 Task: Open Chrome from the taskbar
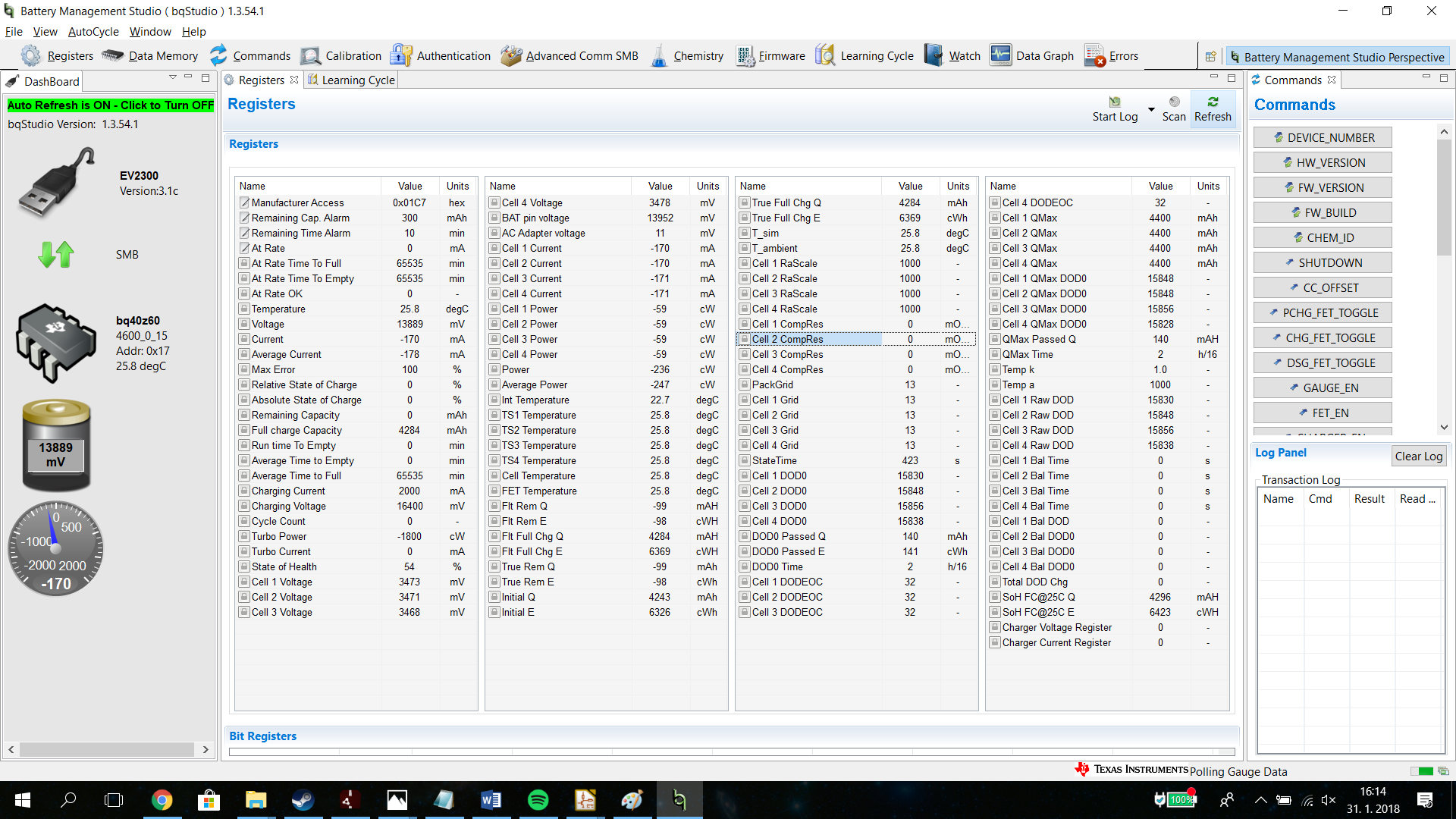[162, 799]
